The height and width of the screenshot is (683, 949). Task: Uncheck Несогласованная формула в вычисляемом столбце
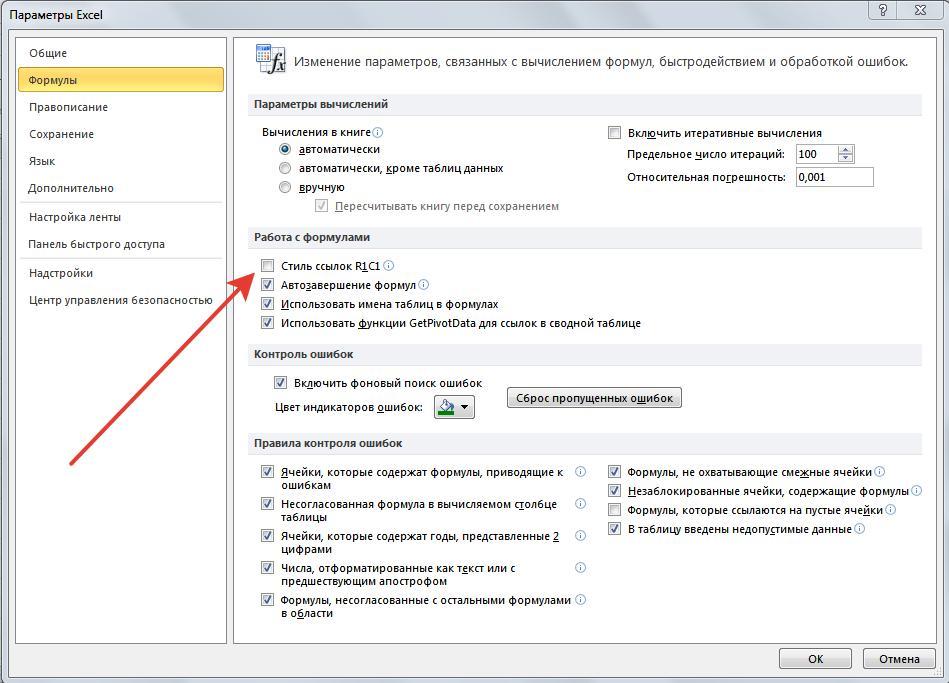268,504
